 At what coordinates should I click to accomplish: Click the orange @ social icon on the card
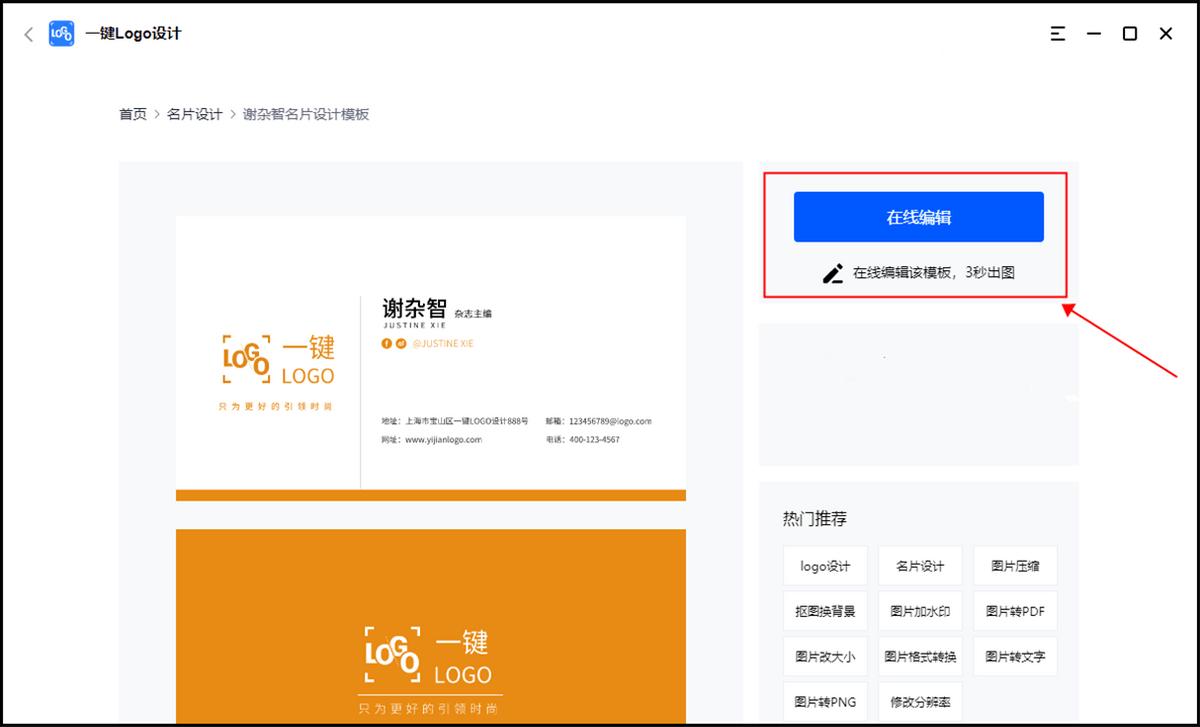(x=401, y=344)
